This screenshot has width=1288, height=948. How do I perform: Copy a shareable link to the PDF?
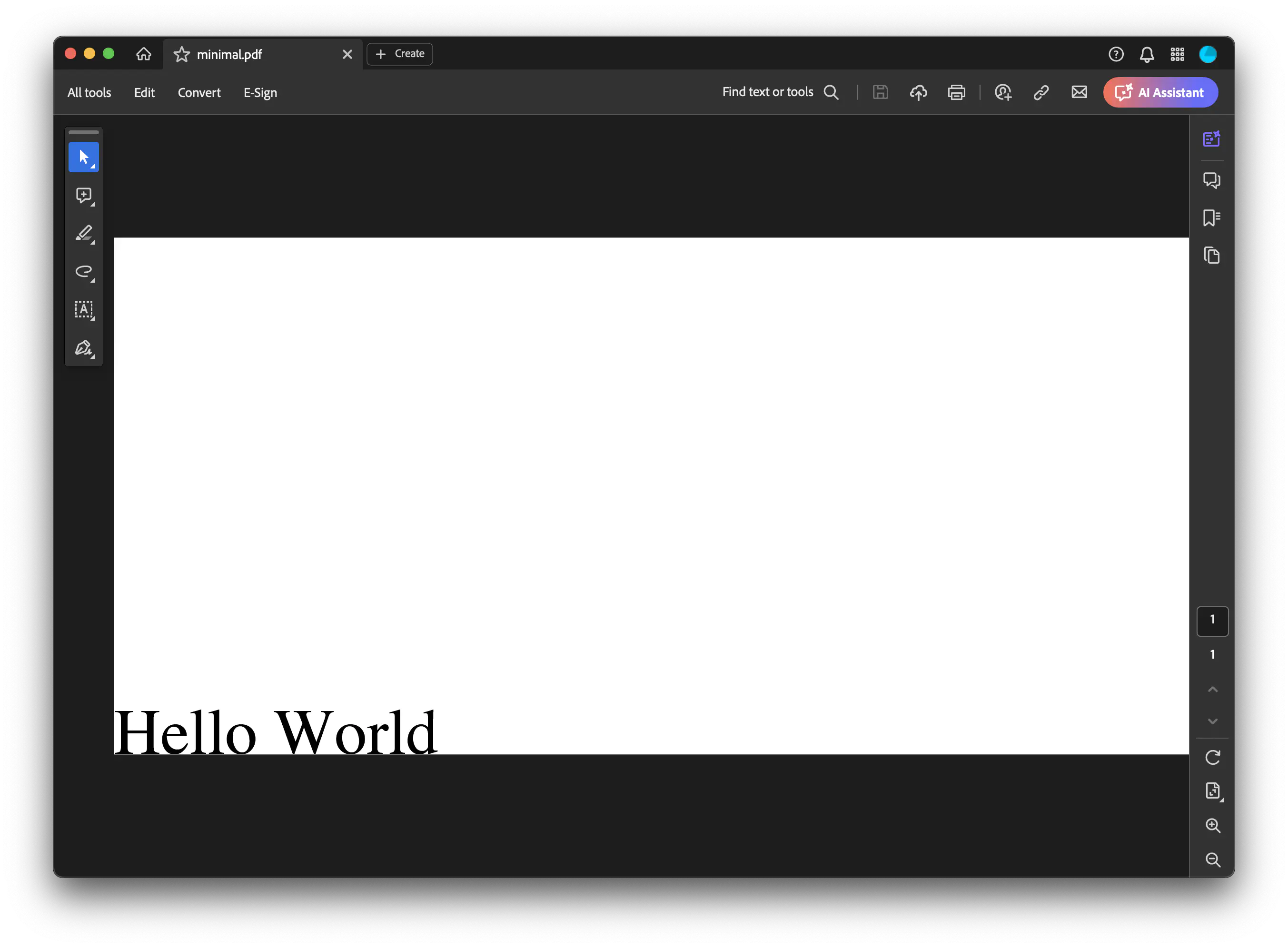(x=1041, y=92)
